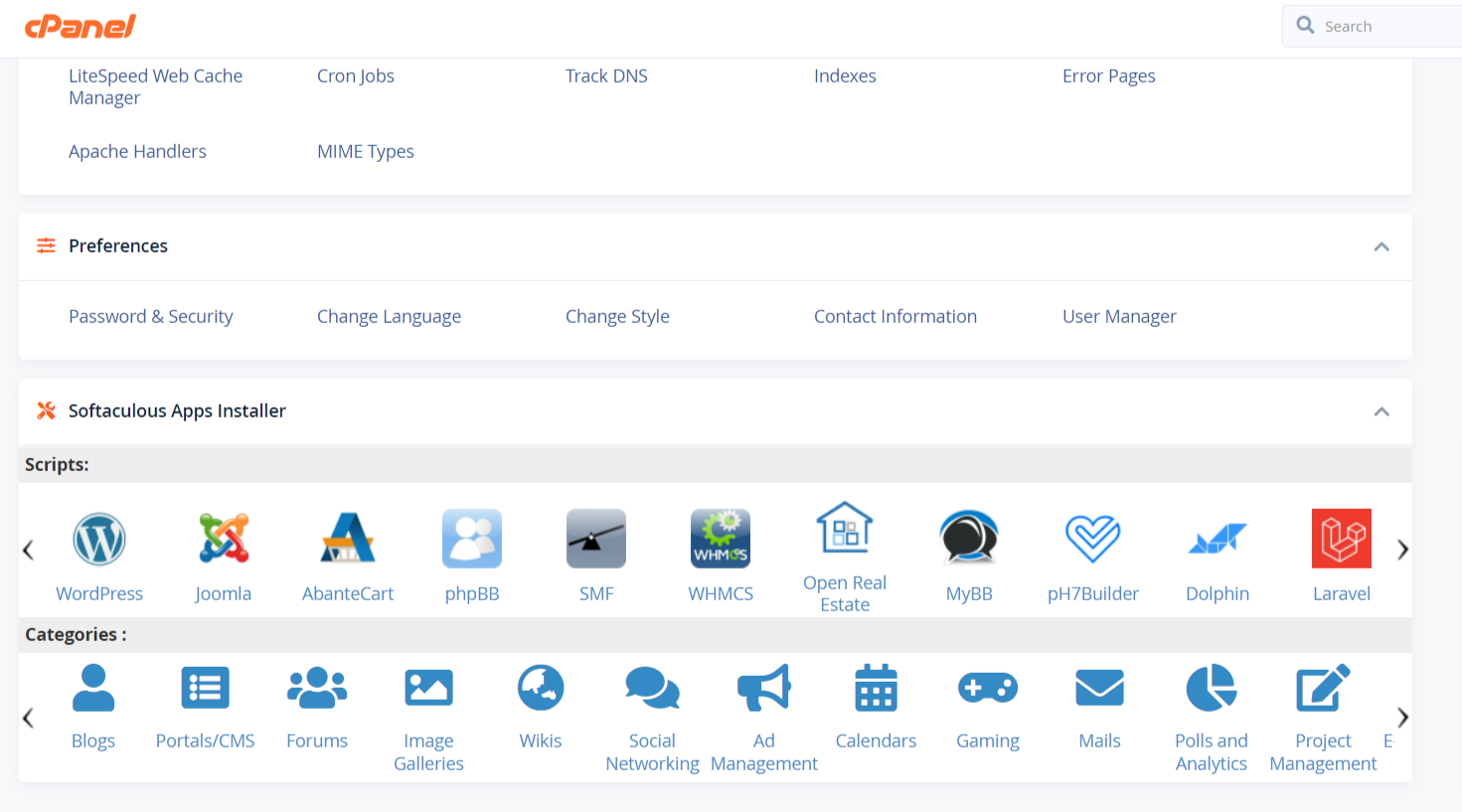Open the Dolphin script icon

(x=1218, y=539)
